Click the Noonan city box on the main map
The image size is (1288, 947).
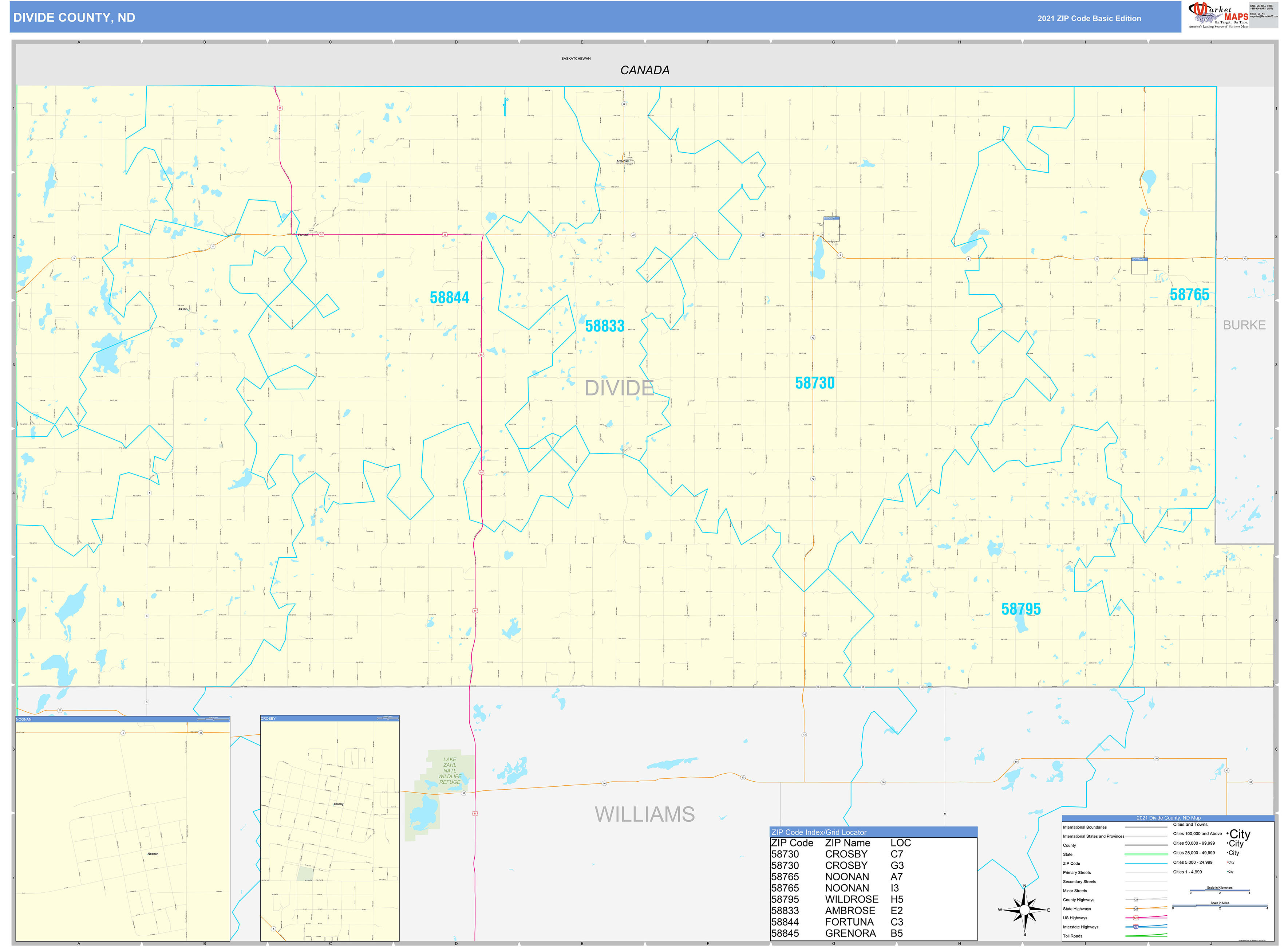pos(1139,266)
